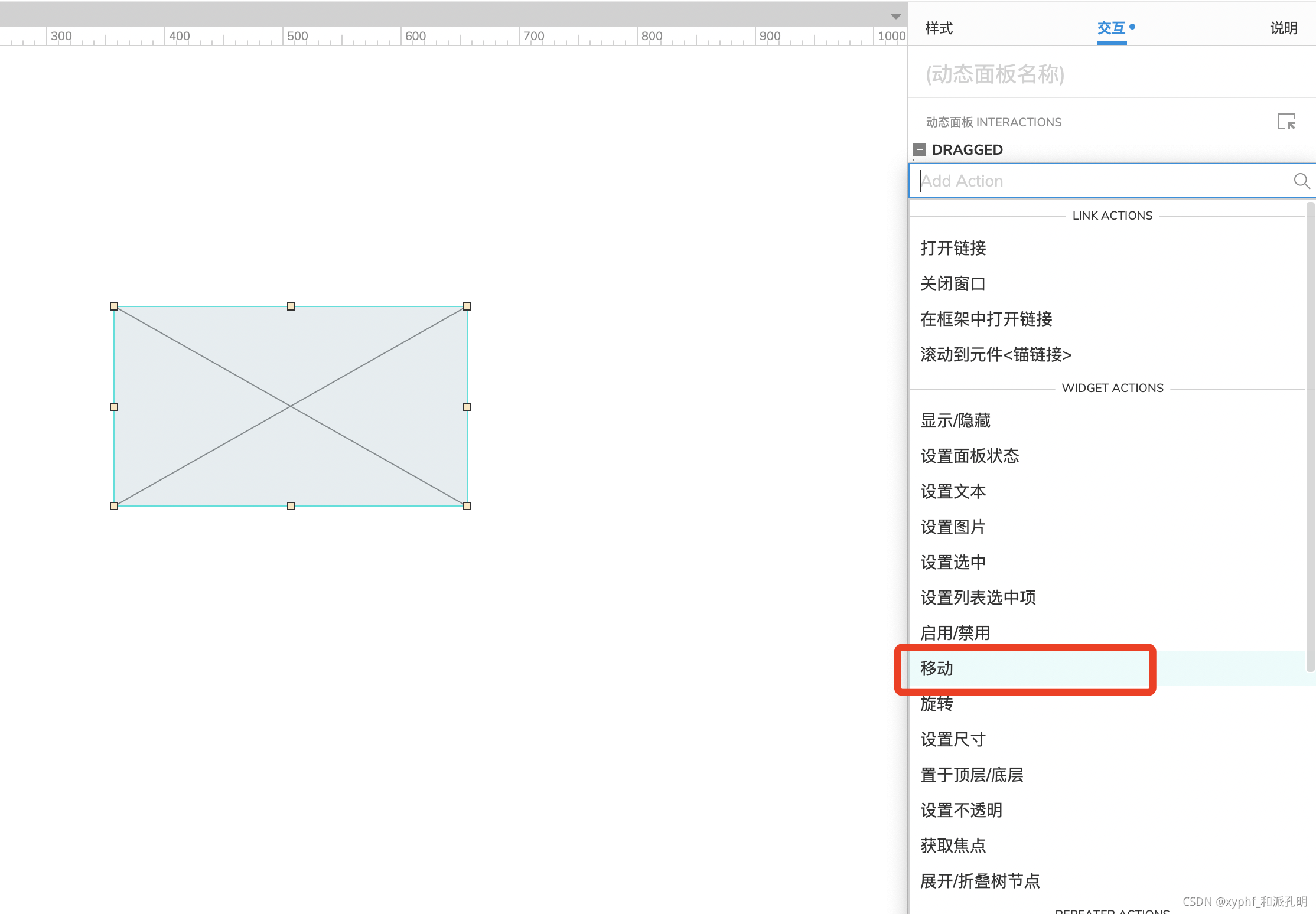Click the action list scrollbar
This screenshot has height=914, width=1316.
point(1310,437)
